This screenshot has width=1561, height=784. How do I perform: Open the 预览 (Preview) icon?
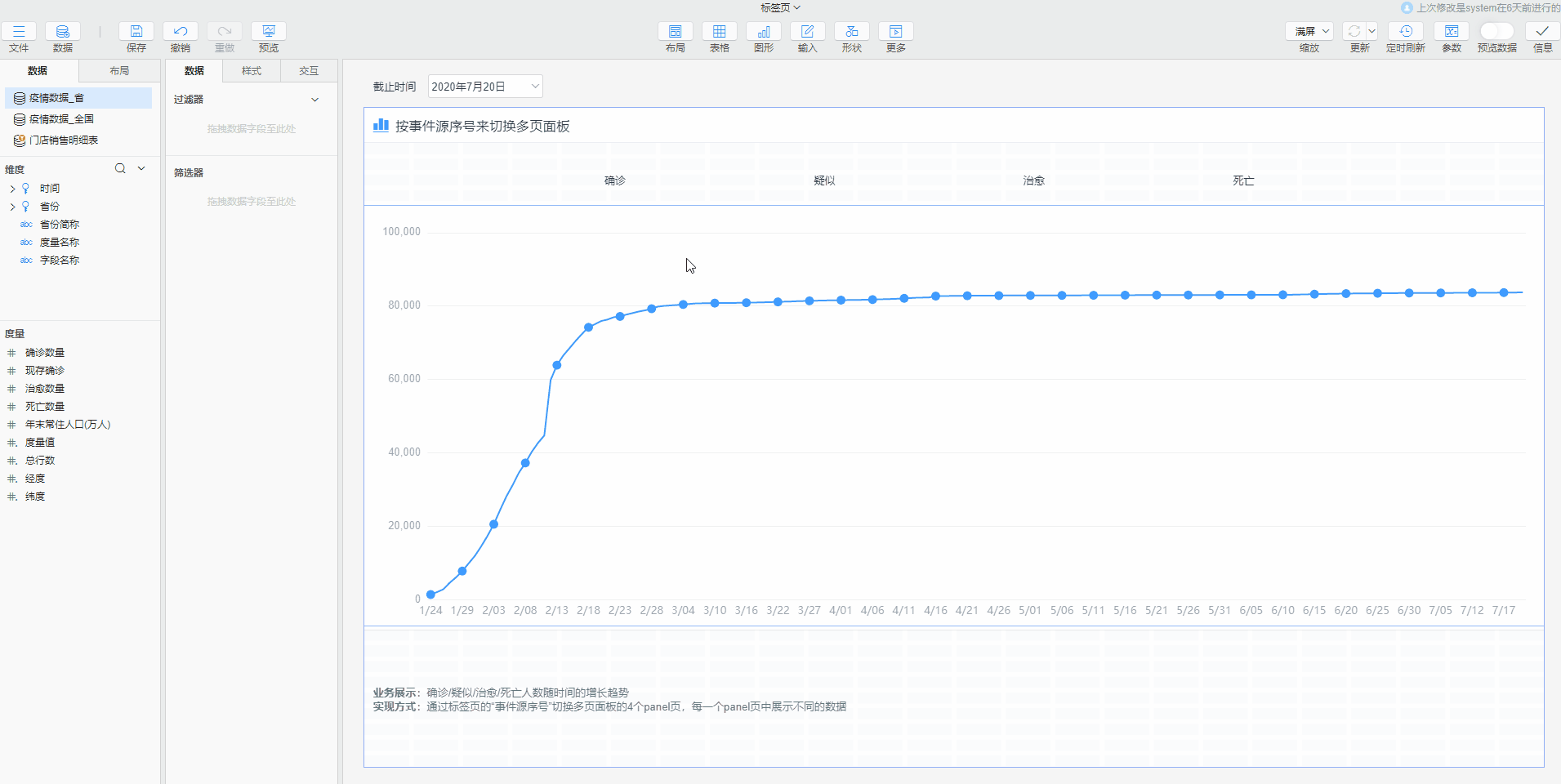click(269, 32)
